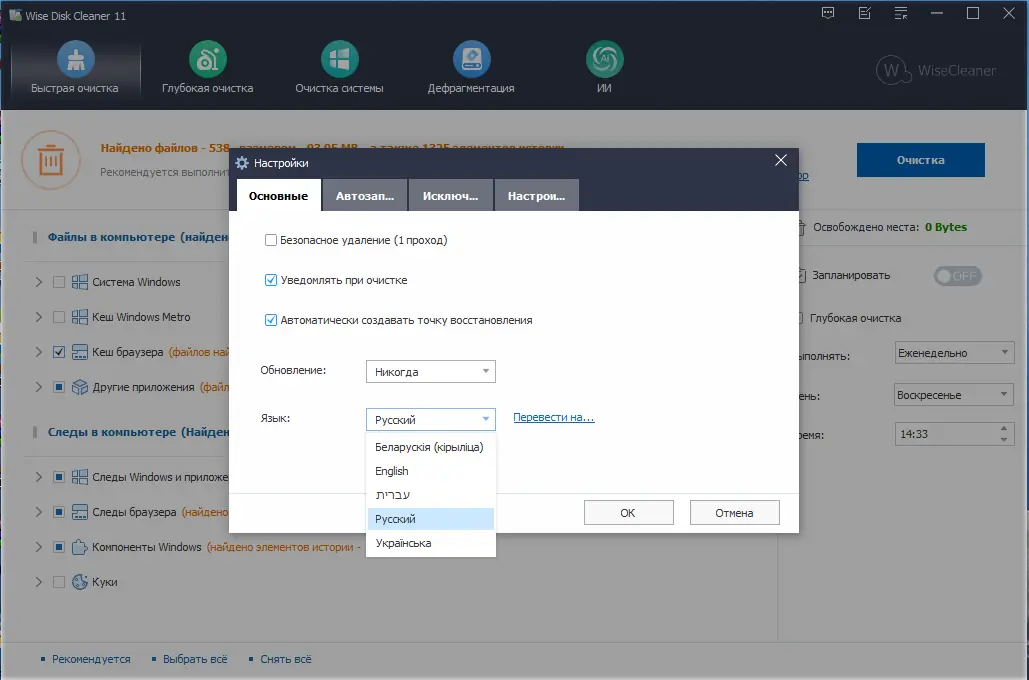Viewport: 1029px width, 680px height.
Task: Click Куки cookie icon
Action: [79, 582]
